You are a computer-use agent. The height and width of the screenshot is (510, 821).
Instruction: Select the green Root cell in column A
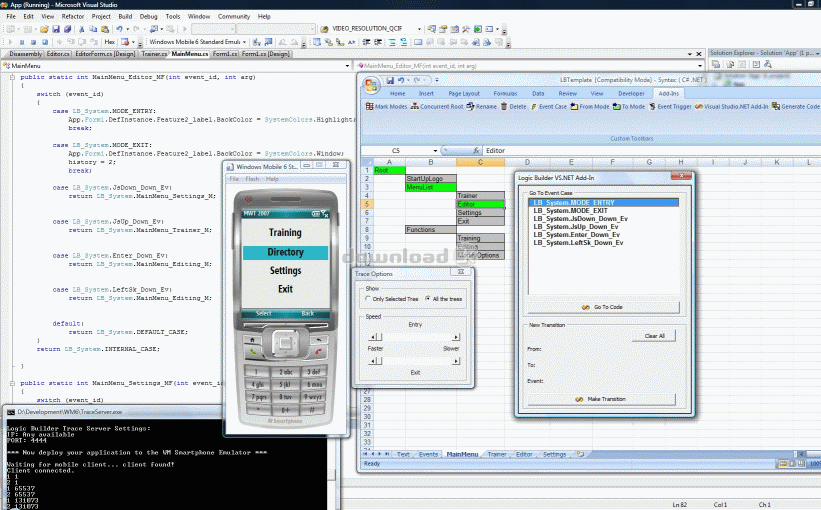coord(389,170)
